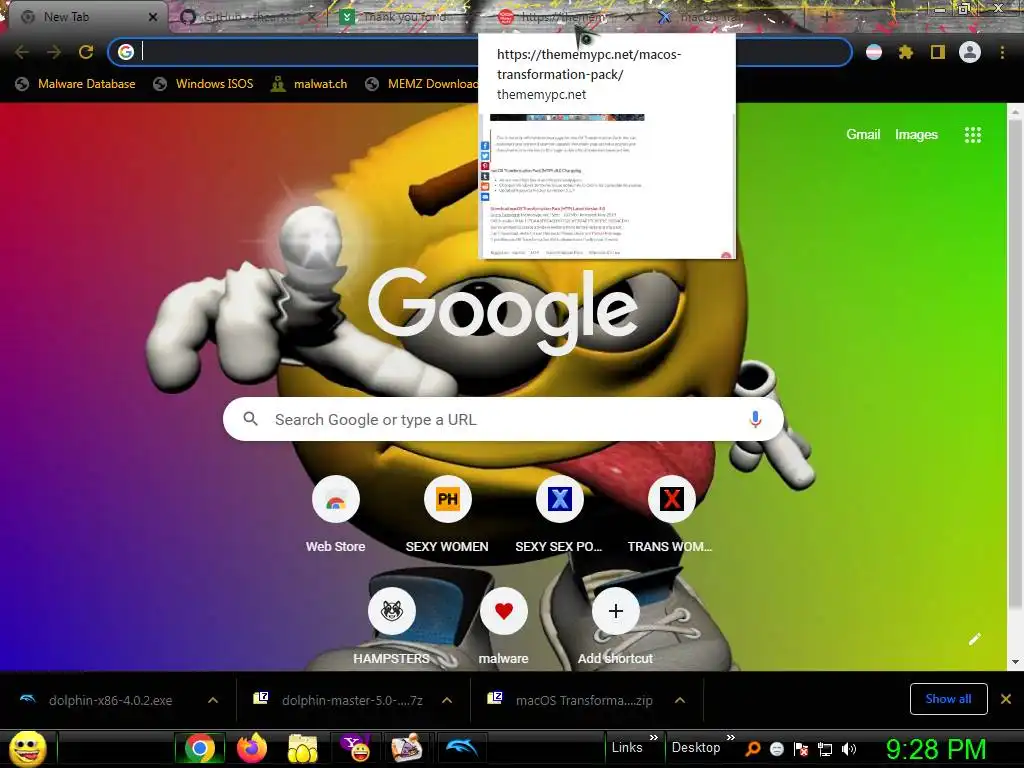Close the New Tab tab

[x=153, y=17]
